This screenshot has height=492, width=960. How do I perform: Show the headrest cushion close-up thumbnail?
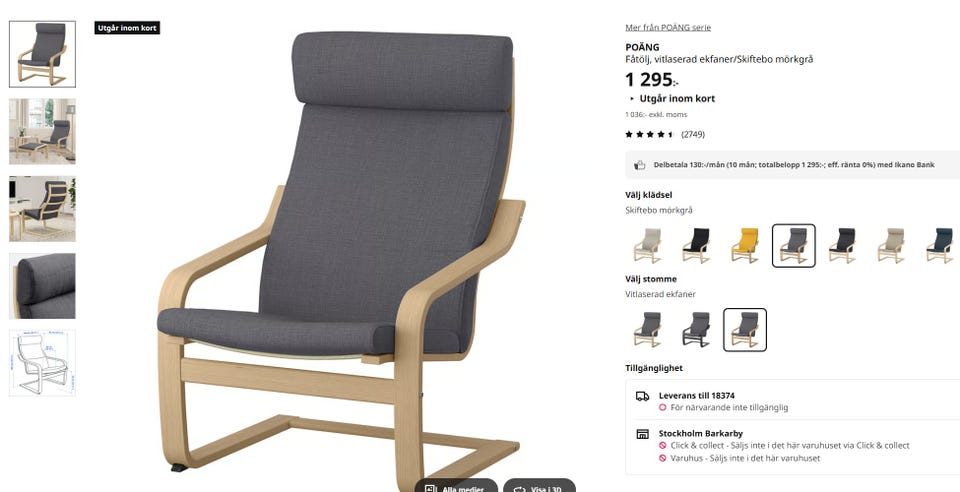coord(42,286)
